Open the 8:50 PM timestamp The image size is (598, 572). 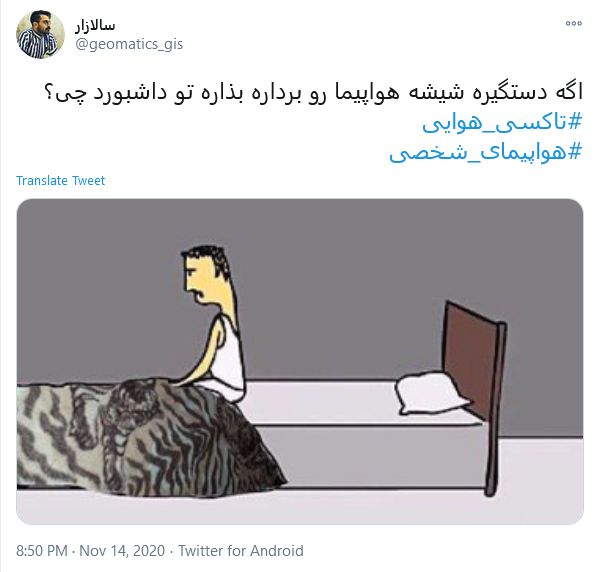click(x=42, y=551)
